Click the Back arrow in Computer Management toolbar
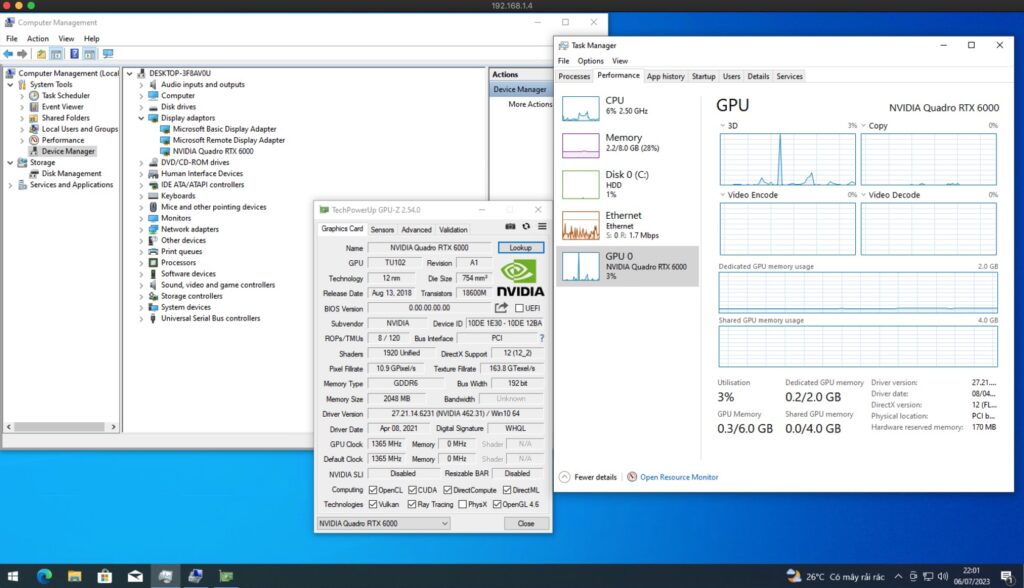 pos(8,54)
